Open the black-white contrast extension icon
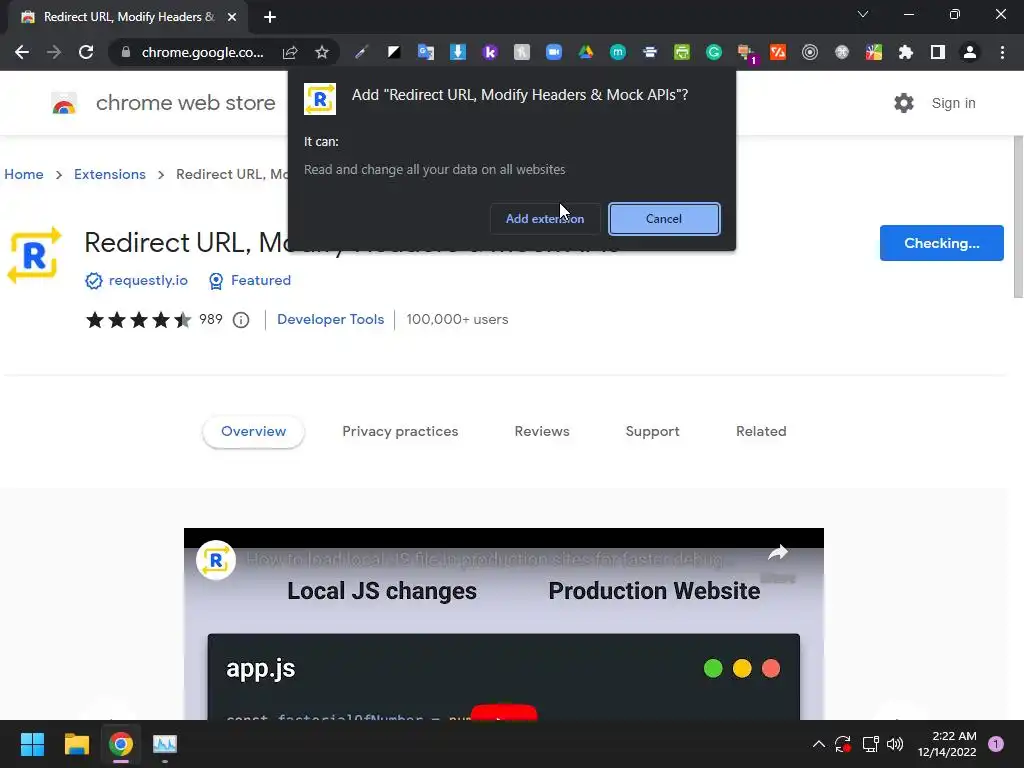1024x768 pixels. [394, 52]
